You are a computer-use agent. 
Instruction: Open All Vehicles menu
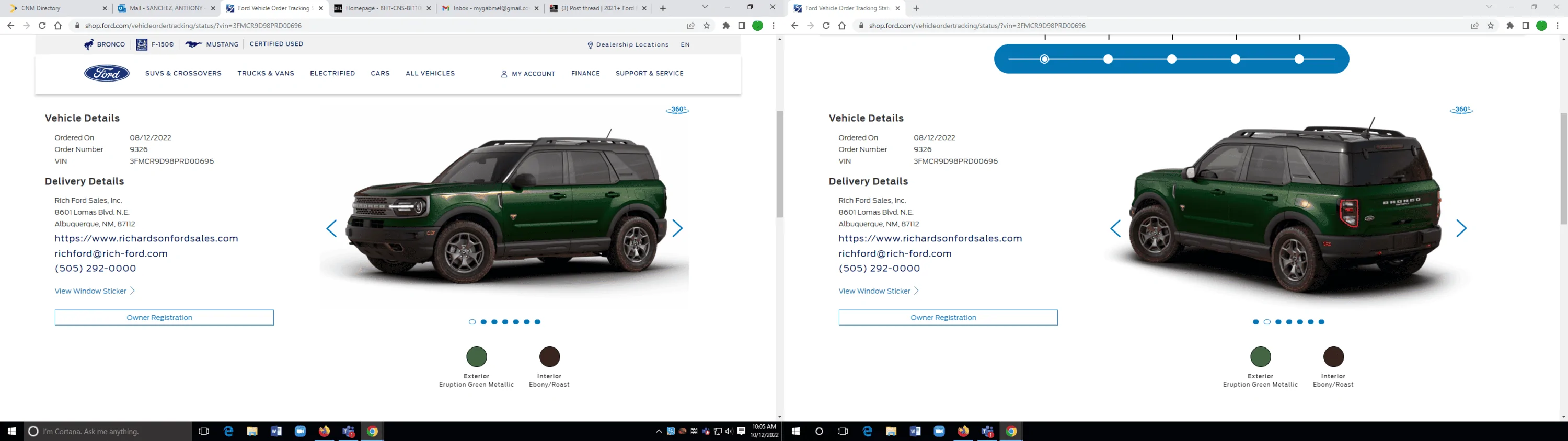coord(430,74)
